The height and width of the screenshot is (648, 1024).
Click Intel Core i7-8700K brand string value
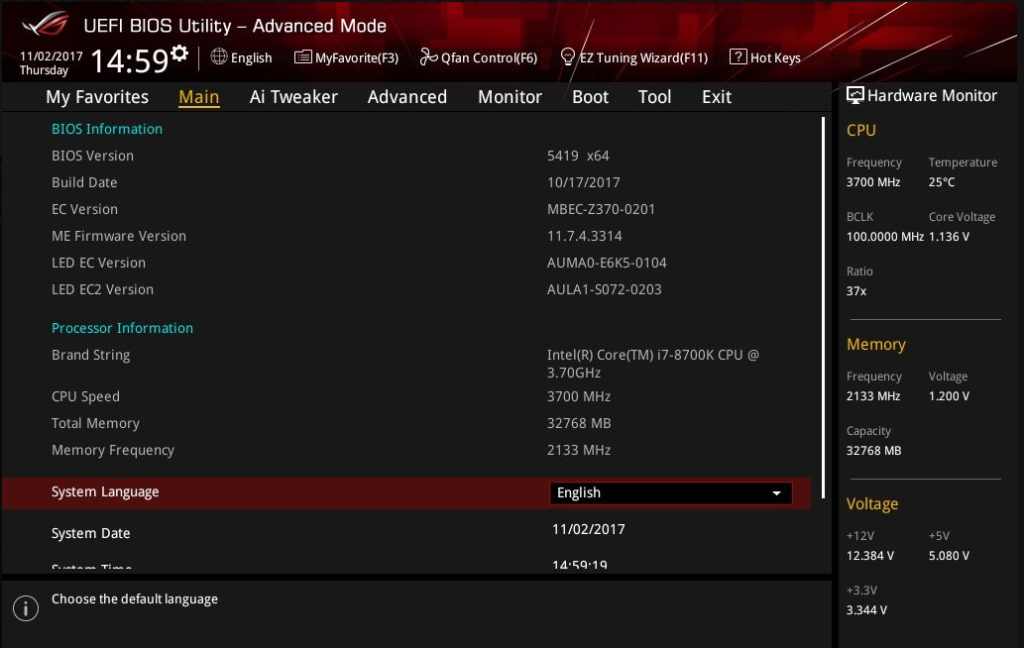click(x=653, y=364)
